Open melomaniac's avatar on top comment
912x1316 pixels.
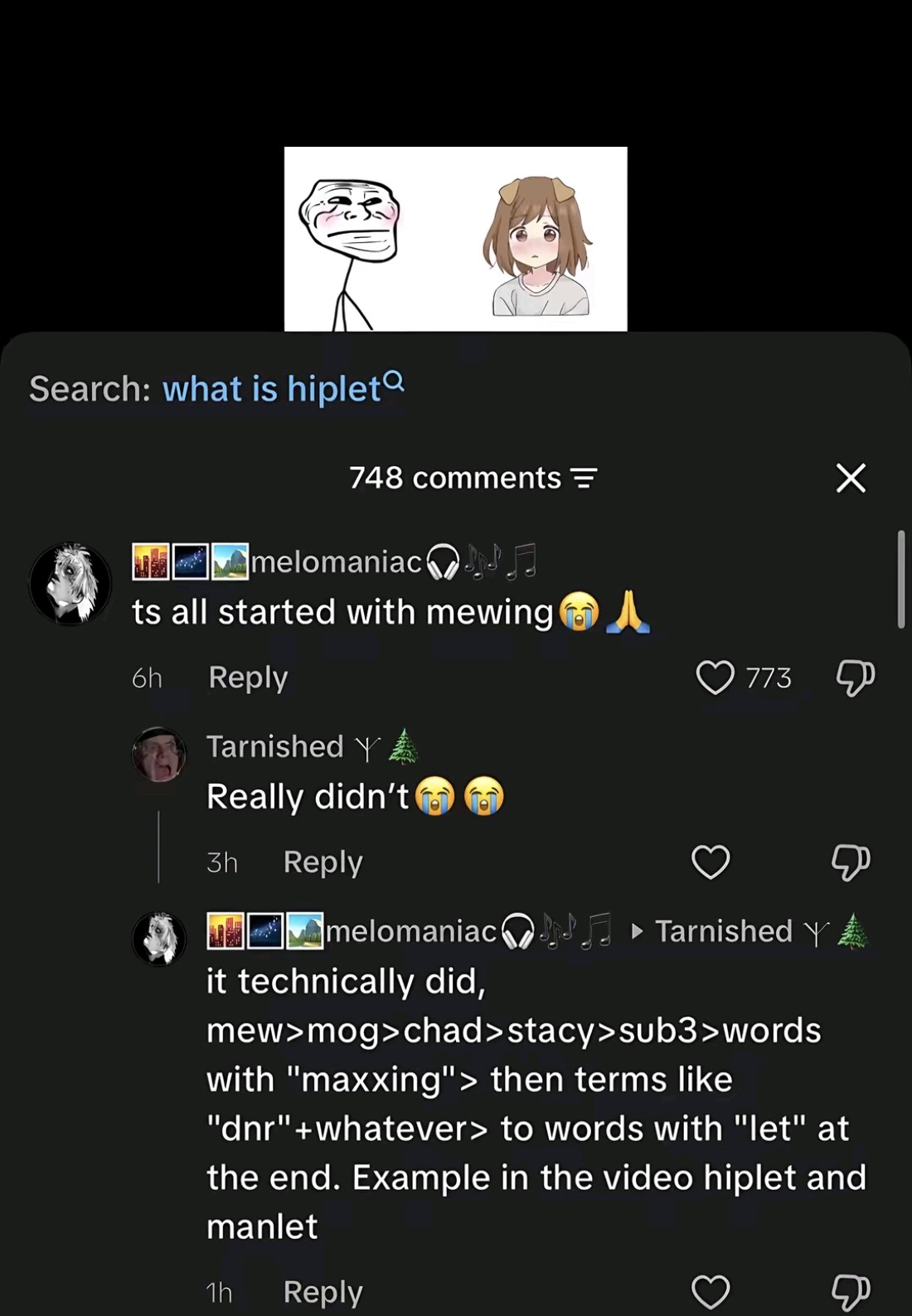pyautogui.click(x=70, y=583)
